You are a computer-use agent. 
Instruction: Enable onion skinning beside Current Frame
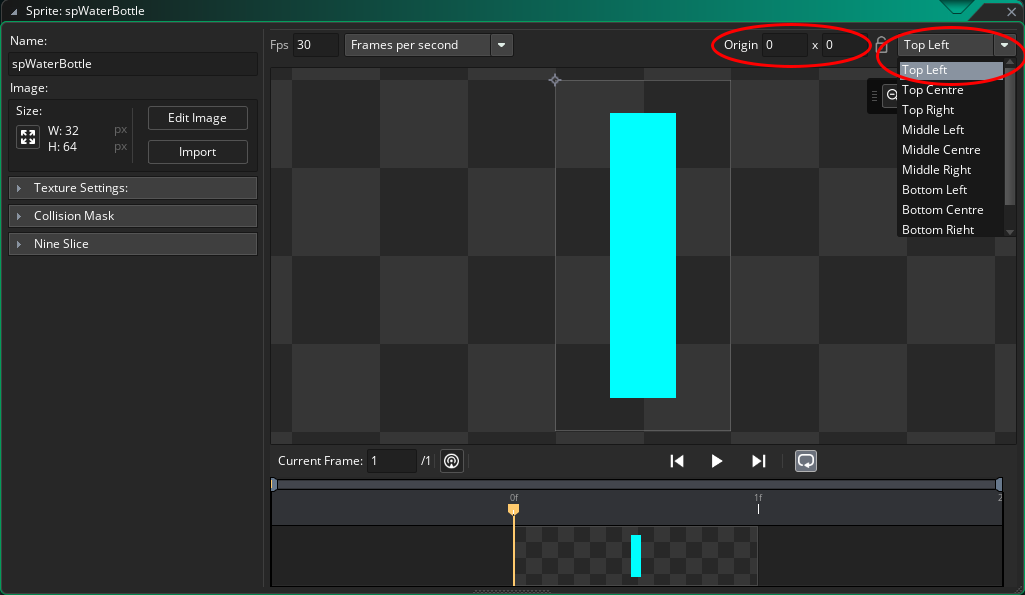point(451,461)
